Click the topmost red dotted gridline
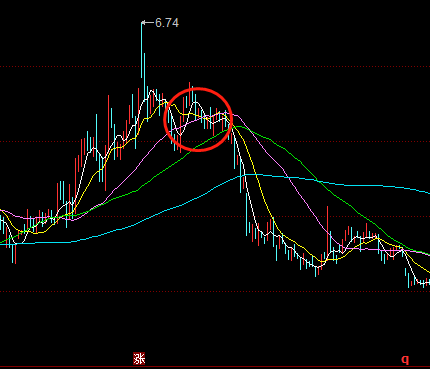Viewport: 430px width, 369px height. pyautogui.click(x=215, y=67)
